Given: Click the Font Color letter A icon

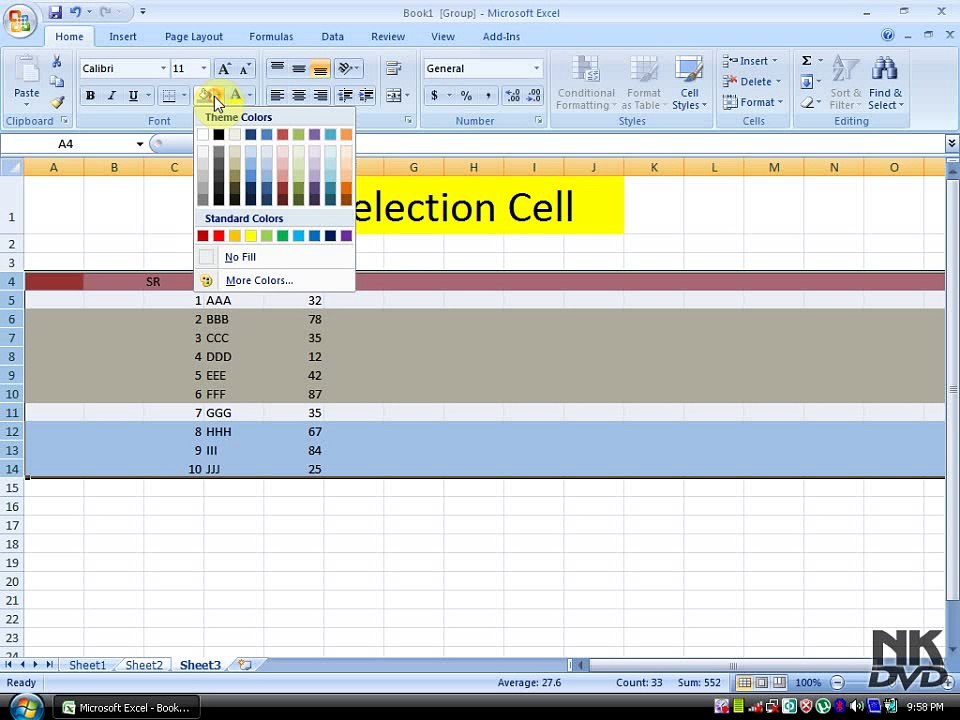Looking at the screenshot, I should [x=235, y=95].
